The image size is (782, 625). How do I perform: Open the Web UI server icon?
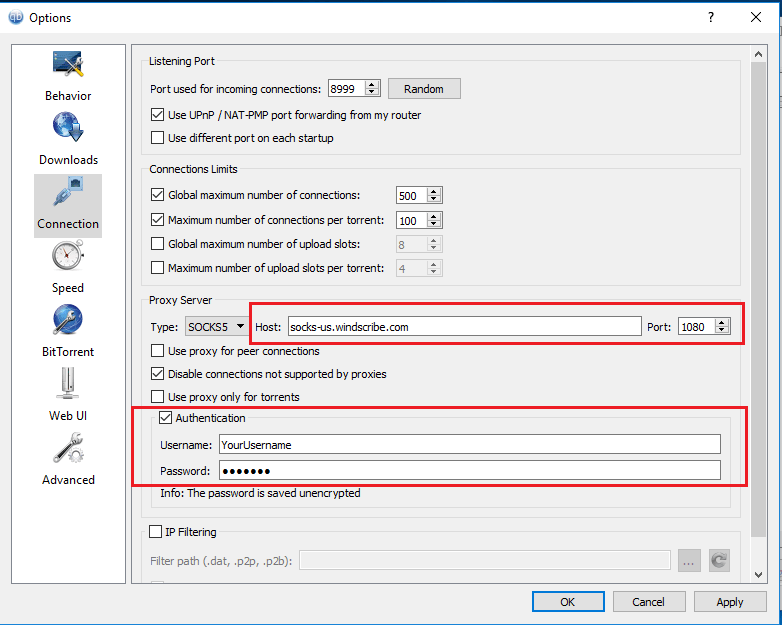tap(68, 384)
